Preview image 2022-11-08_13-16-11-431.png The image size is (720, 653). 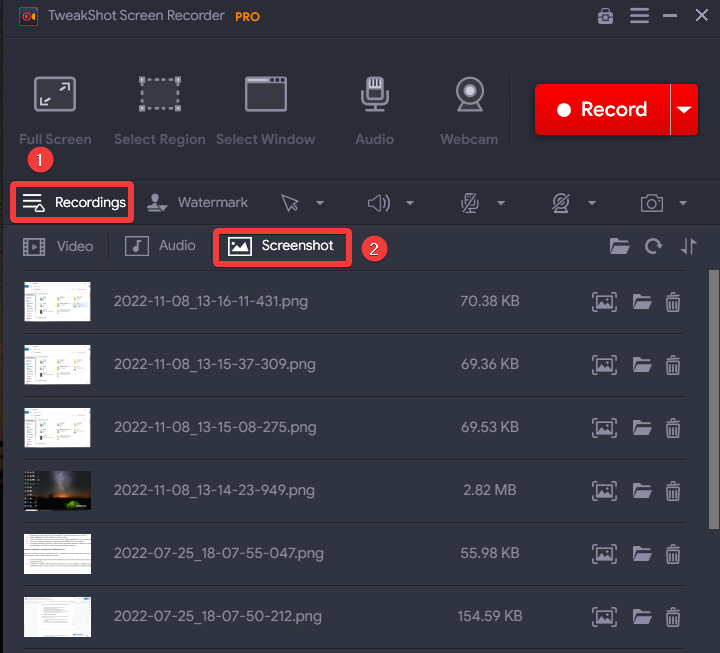click(x=604, y=302)
